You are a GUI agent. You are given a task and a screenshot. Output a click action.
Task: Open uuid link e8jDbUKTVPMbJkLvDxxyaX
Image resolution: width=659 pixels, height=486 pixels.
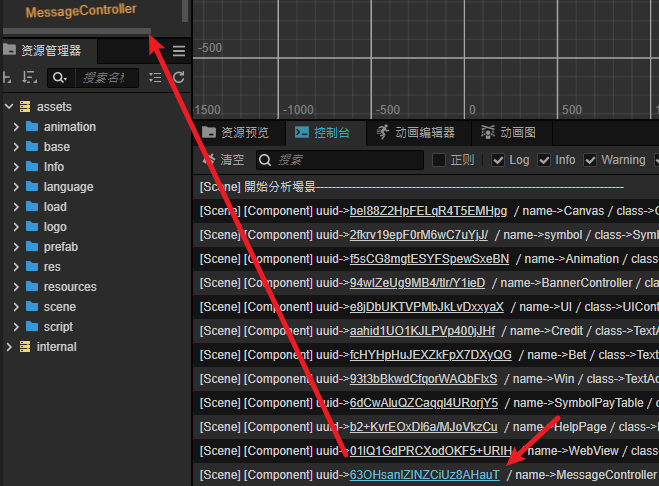pos(427,307)
